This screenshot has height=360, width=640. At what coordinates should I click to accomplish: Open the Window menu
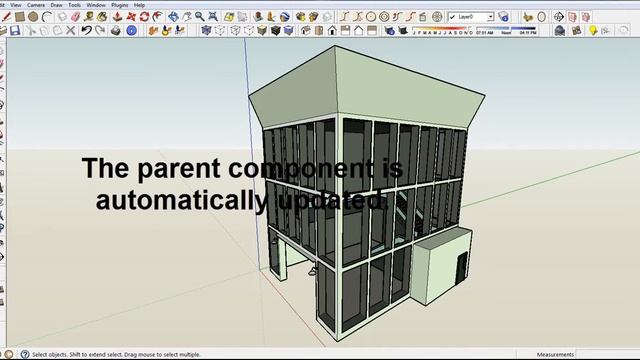click(96, 5)
